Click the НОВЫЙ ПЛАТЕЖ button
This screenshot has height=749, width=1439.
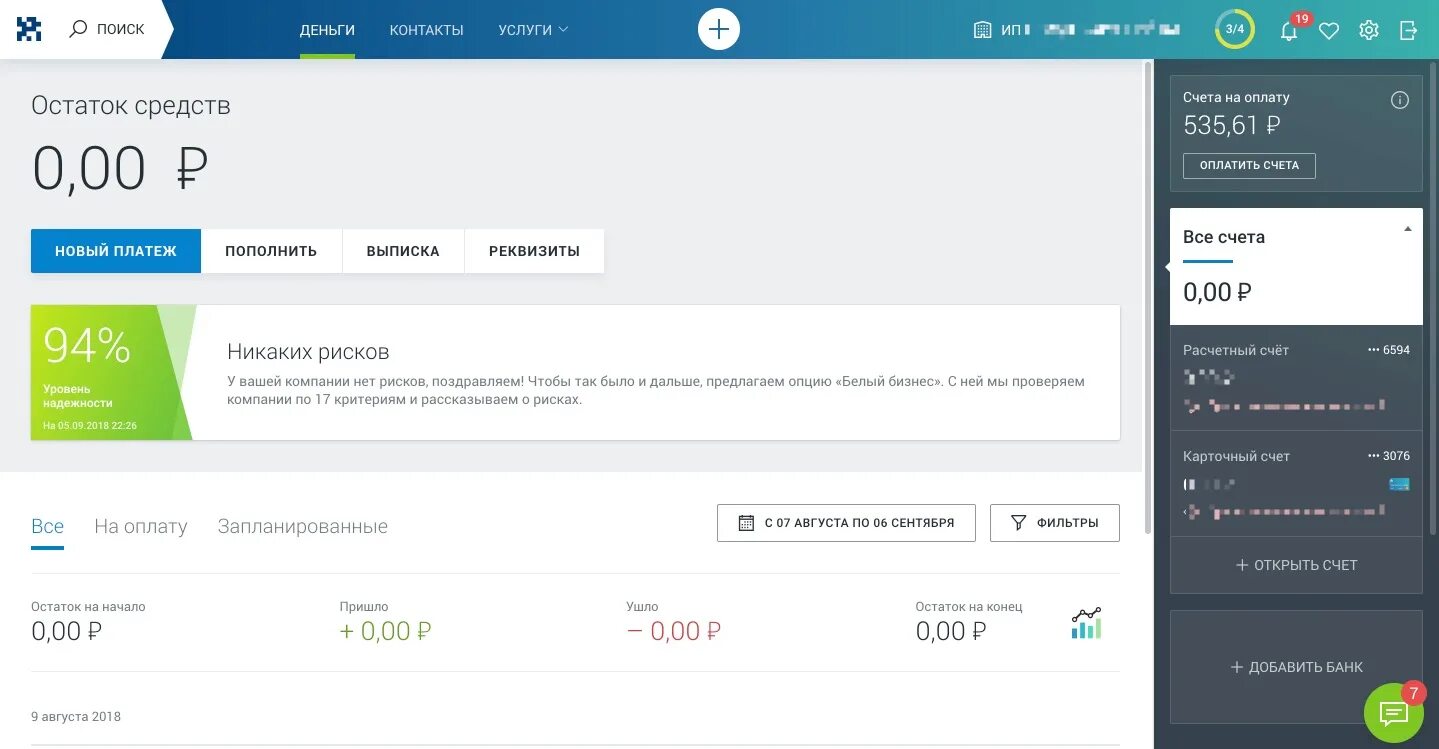[116, 251]
